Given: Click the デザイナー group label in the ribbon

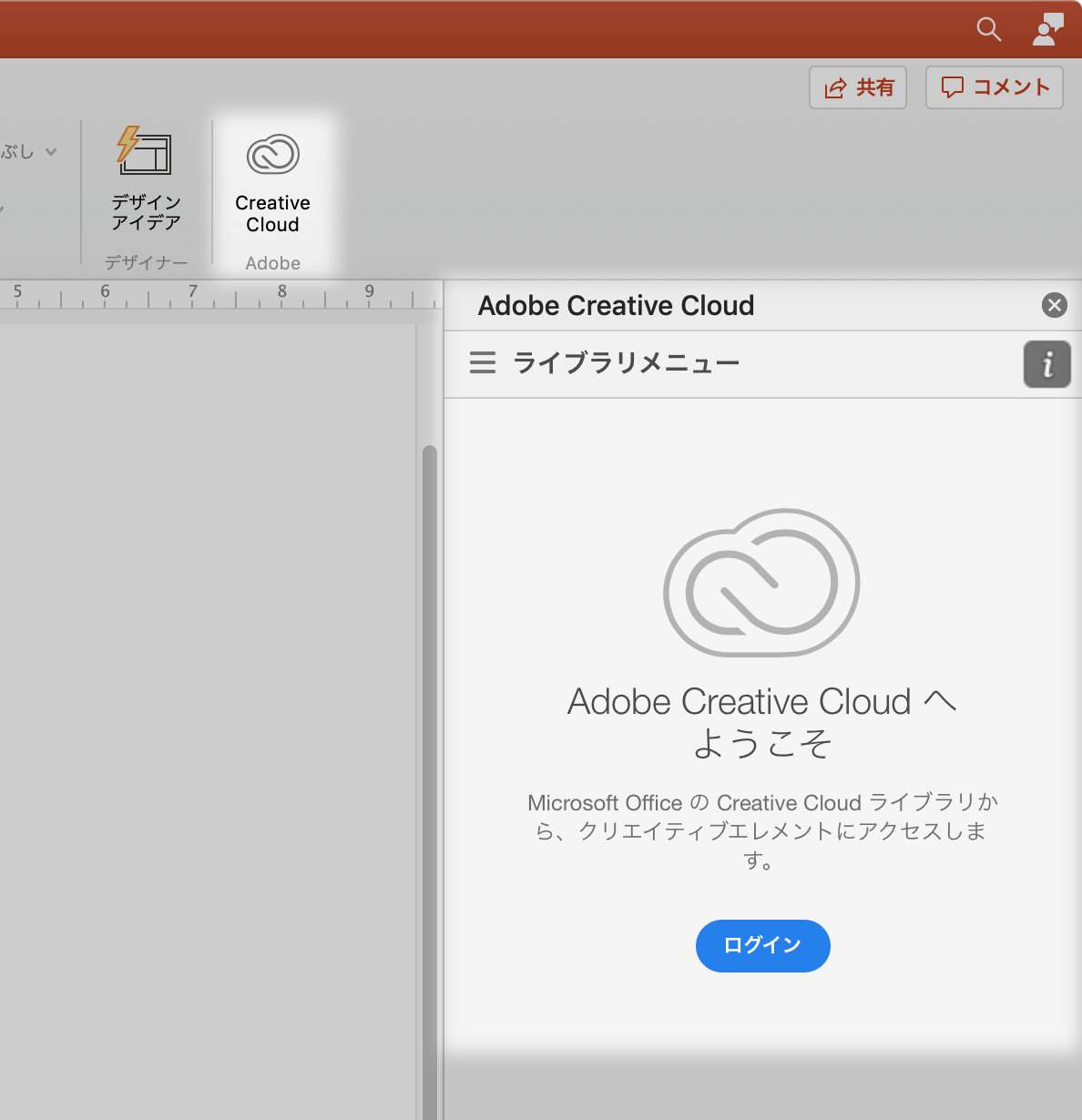Looking at the screenshot, I should tap(147, 263).
